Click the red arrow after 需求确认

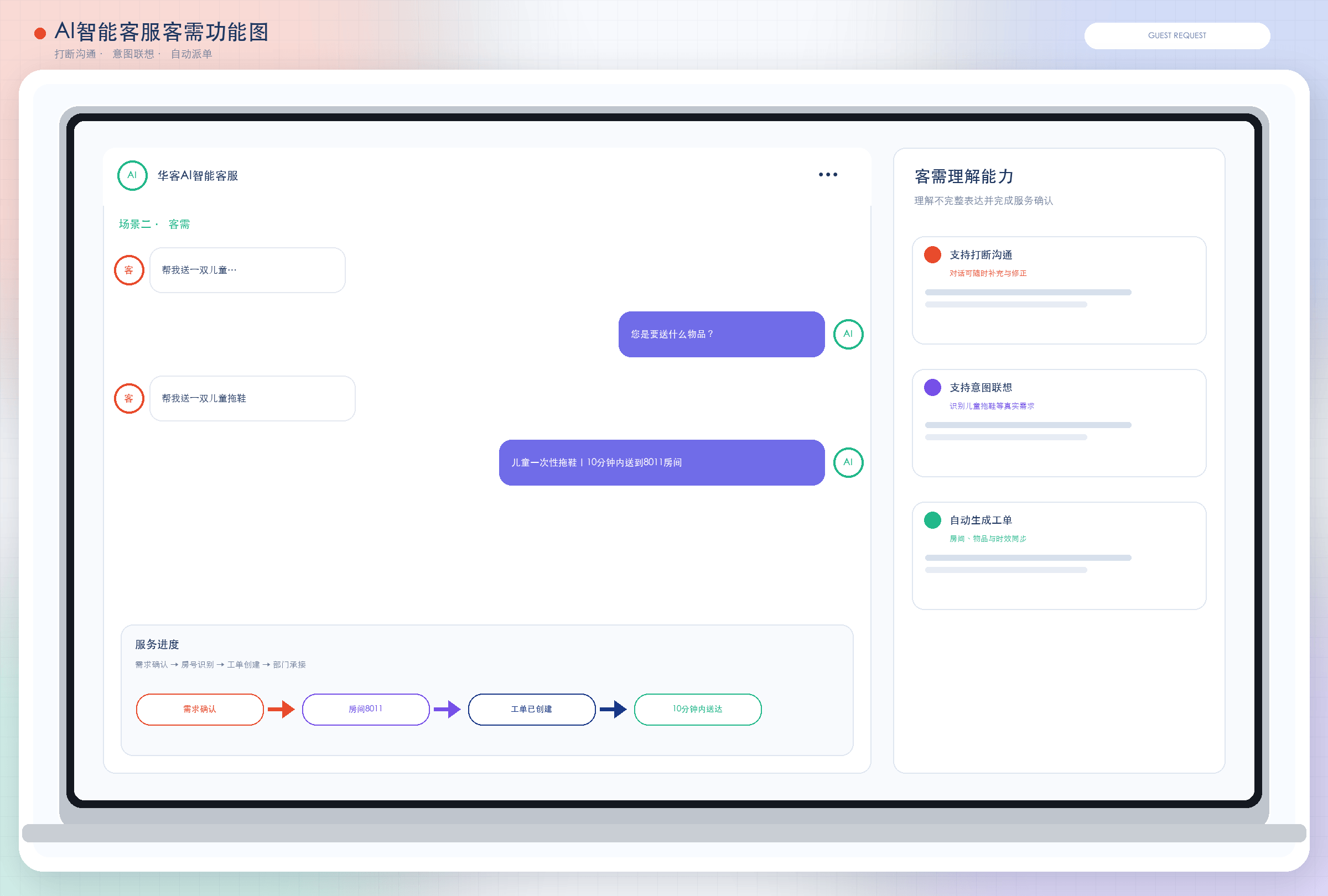tap(281, 709)
